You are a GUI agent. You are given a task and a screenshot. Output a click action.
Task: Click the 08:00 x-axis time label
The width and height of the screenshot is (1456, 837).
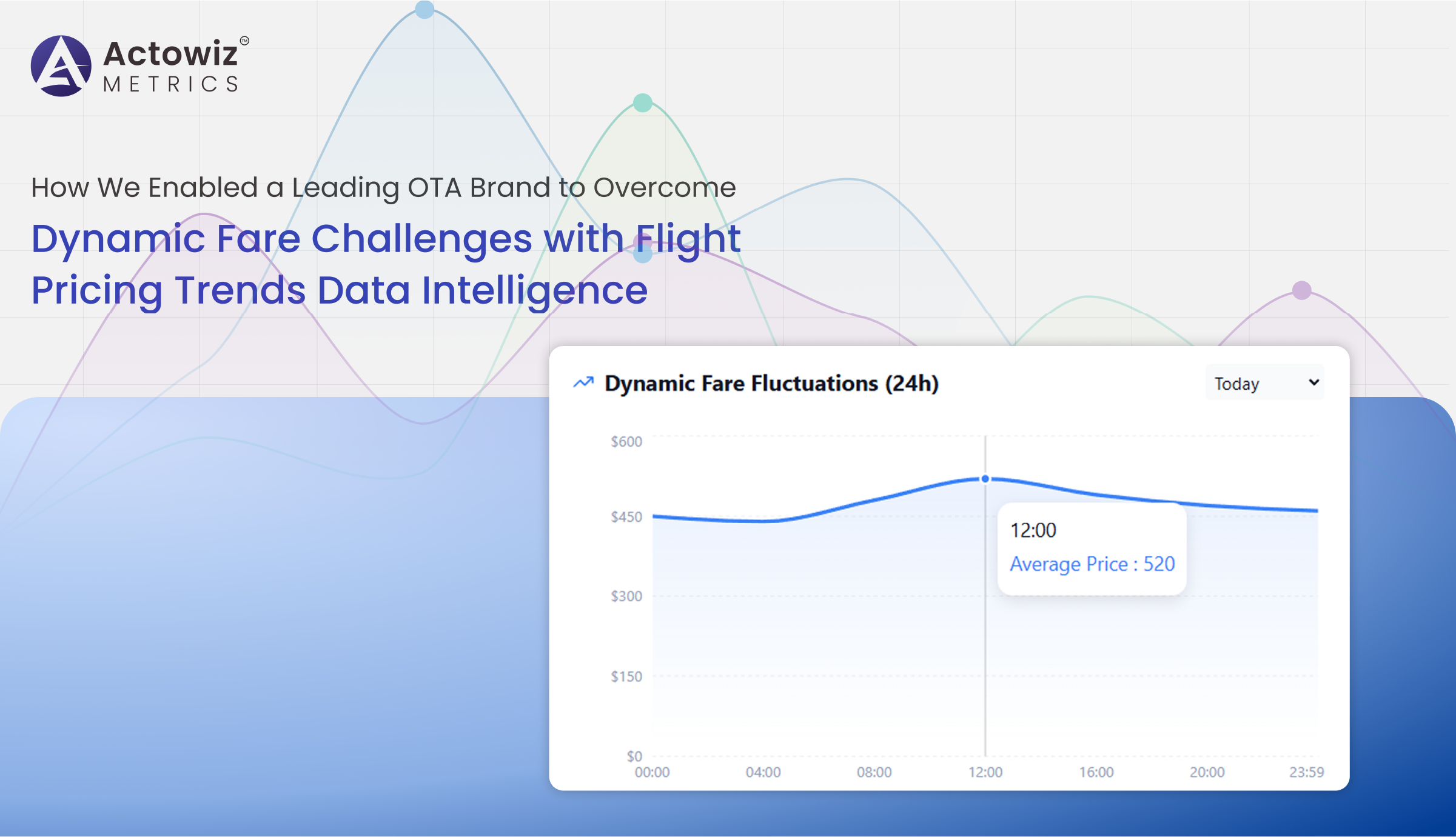click(874, 772)
